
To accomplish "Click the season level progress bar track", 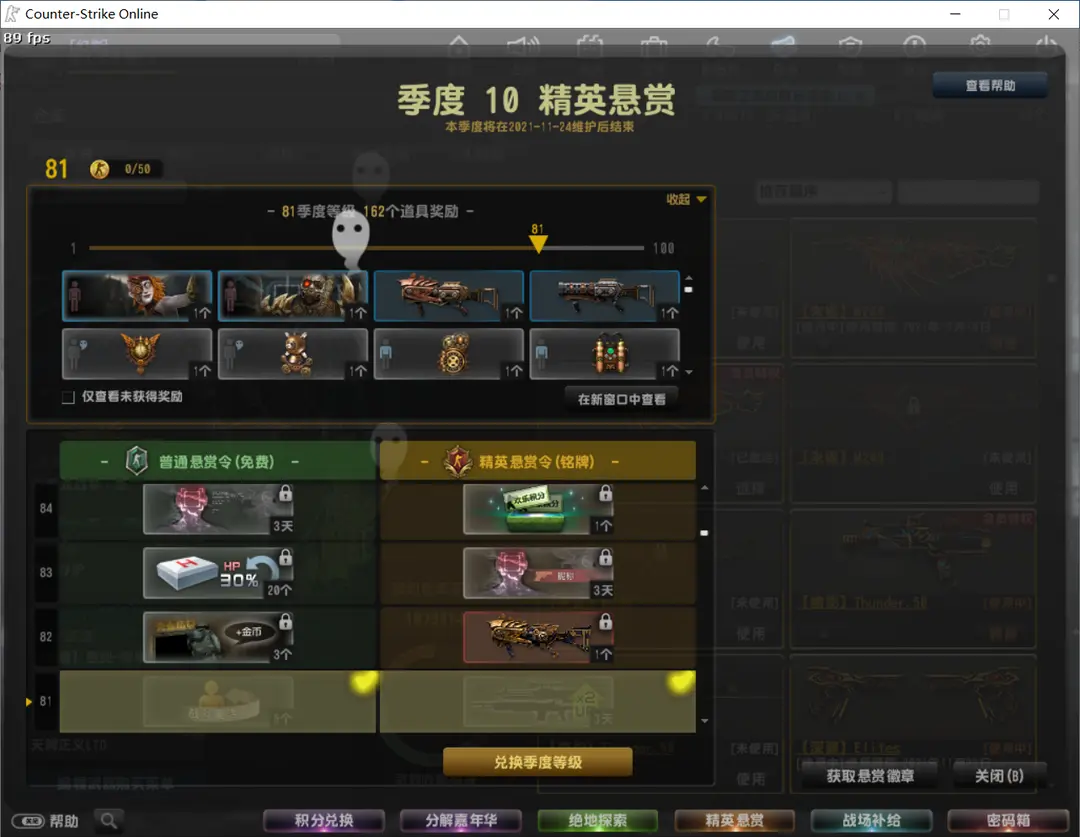I will [x=366, y=247].
